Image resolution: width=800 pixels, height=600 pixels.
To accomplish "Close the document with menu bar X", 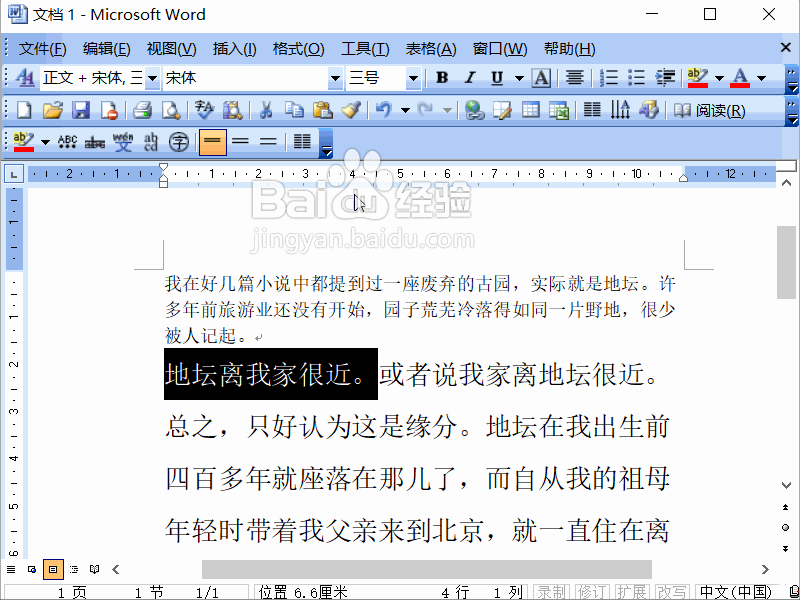I will [786, 48].
